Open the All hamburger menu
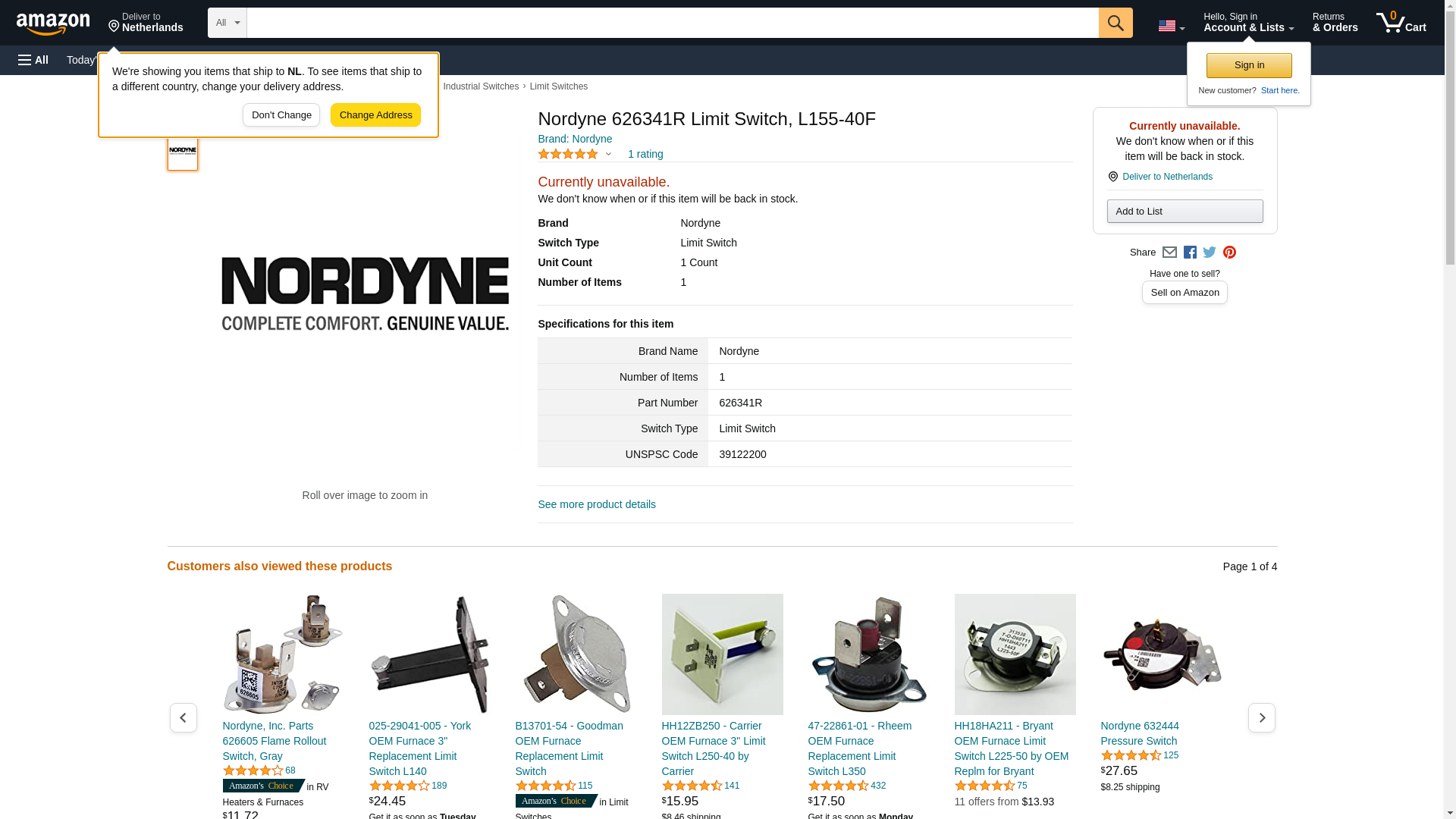This screenshot has width=1456, height=819. click(33, 60)
